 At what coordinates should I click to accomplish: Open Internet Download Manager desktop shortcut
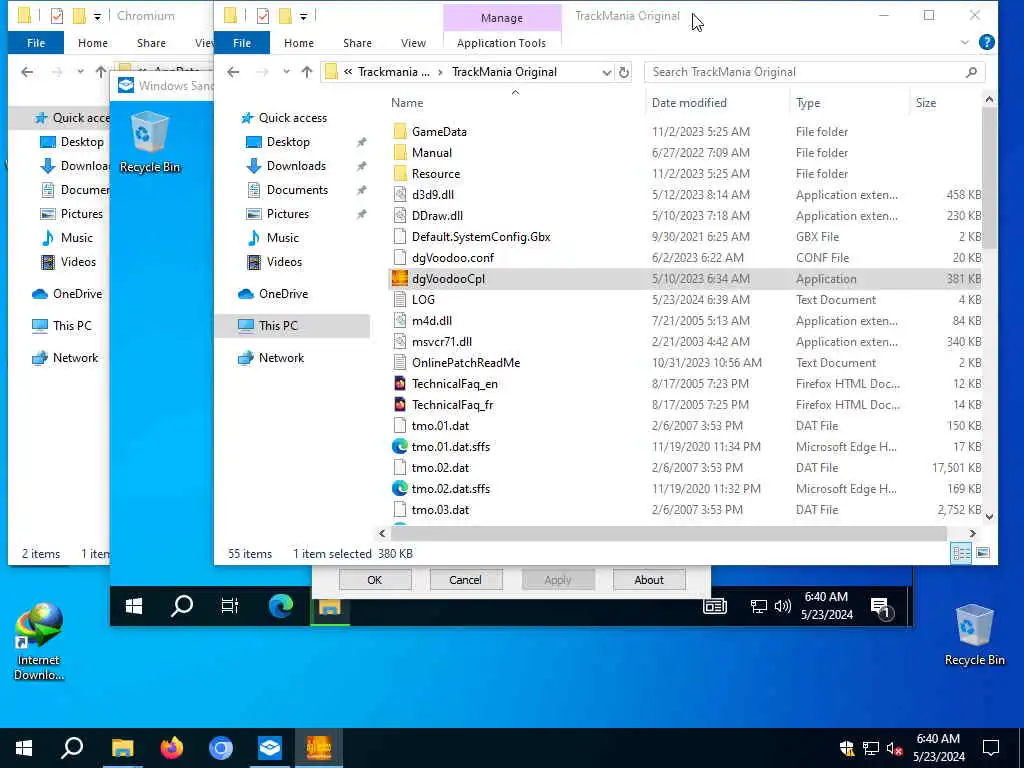coord(39,641)
